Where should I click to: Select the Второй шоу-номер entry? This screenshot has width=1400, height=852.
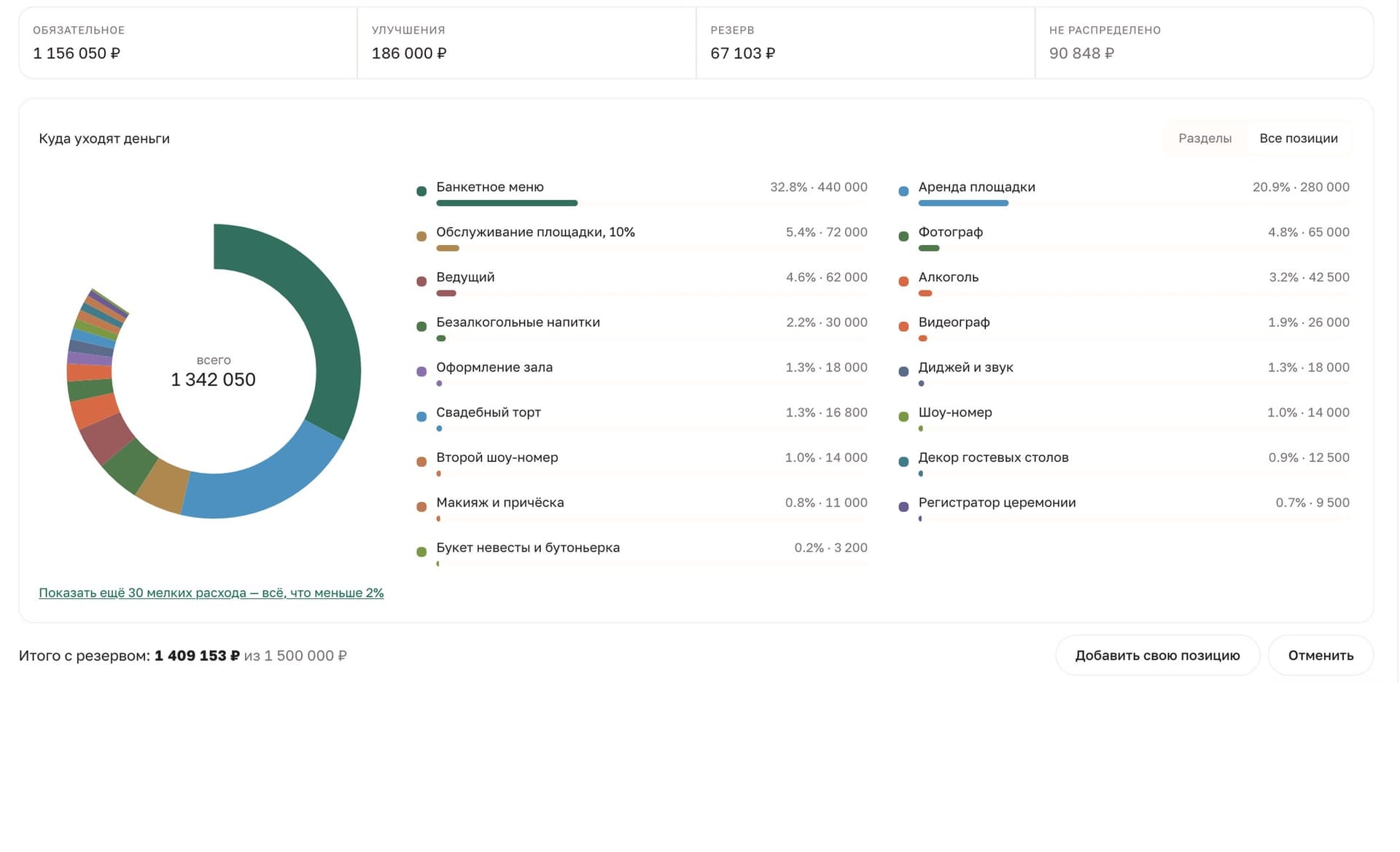tap(642, 465)
